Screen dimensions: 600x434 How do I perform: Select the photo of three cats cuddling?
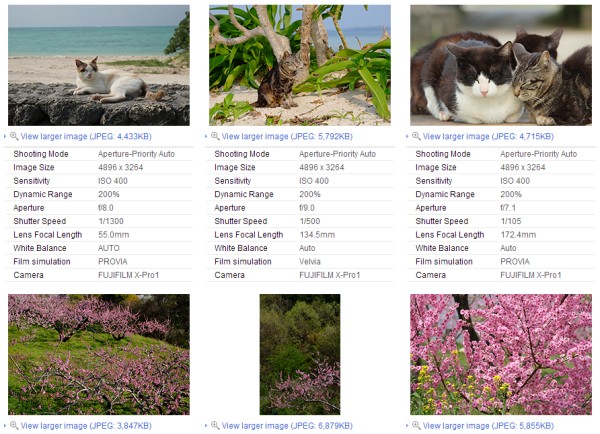click(x=500, y=65)
